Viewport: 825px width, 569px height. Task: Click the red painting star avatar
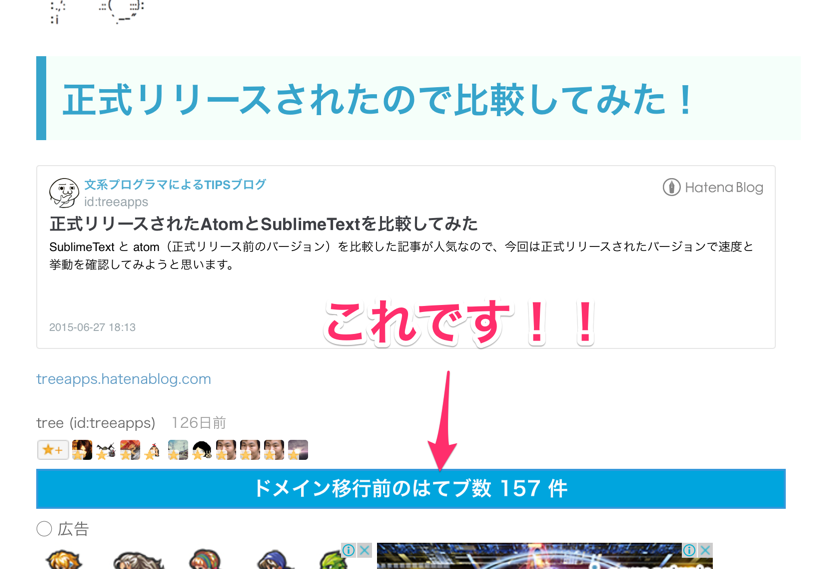click(x=130, y=450)
